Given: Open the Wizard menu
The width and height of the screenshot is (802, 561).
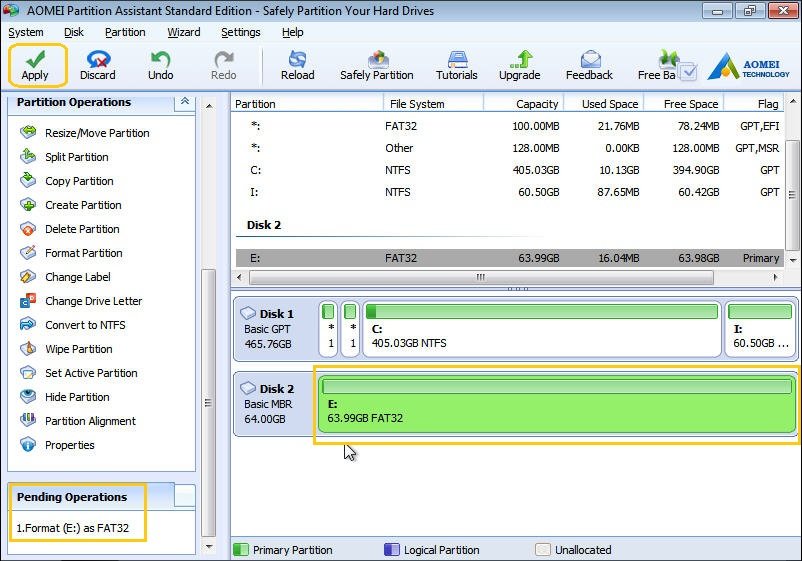Looking at the screenshot, I should (184, 32).
